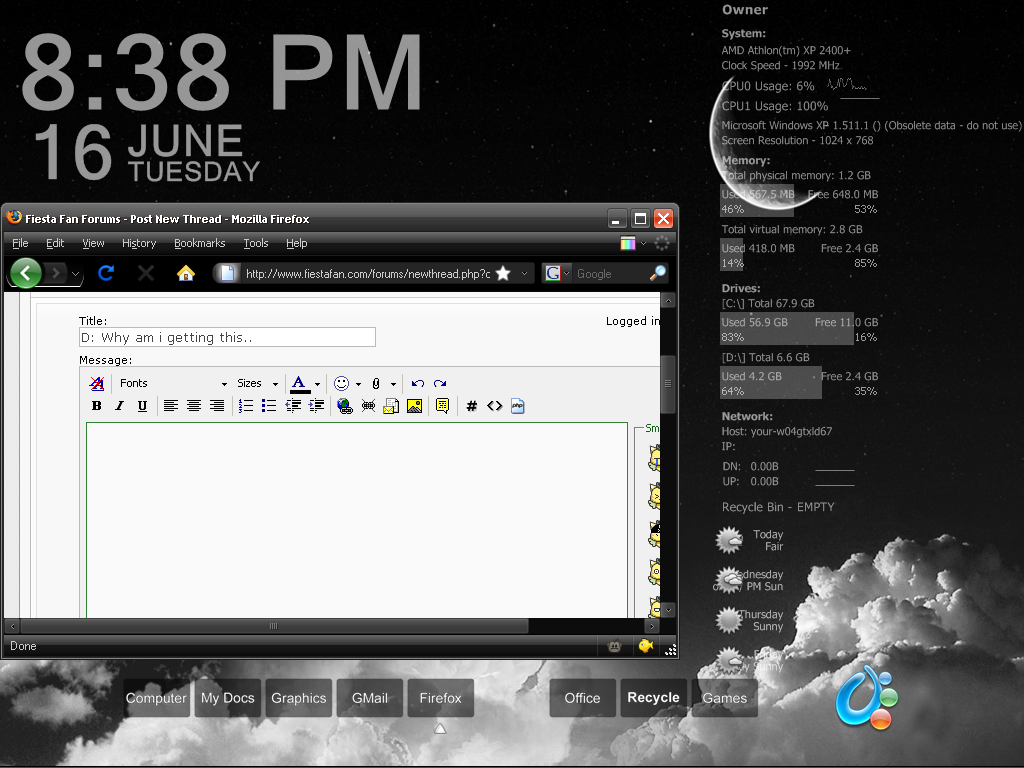Expand the text color dropdown arrow
Viewport: 1024px width, 768px height.
click(317, 384)
